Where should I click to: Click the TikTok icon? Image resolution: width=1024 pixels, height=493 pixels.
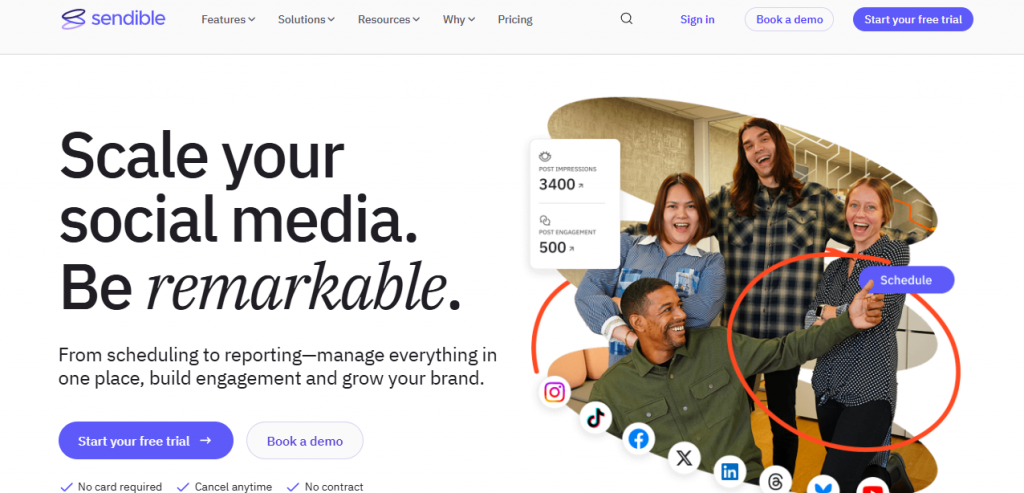[x=596, y=418]
